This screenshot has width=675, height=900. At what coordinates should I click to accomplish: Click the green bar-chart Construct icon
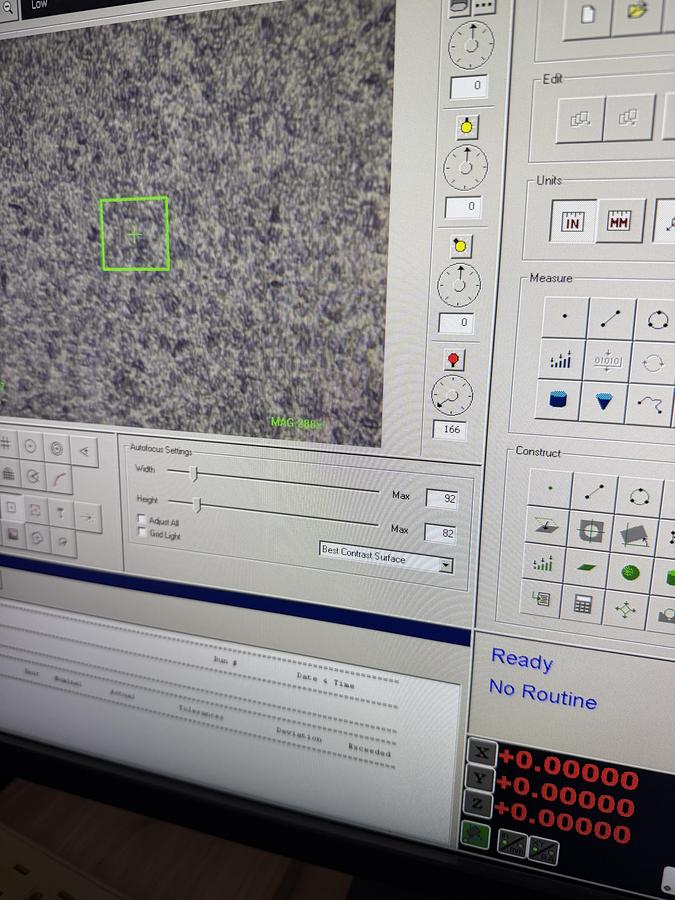pyautogui.click(x=542, y=563)
